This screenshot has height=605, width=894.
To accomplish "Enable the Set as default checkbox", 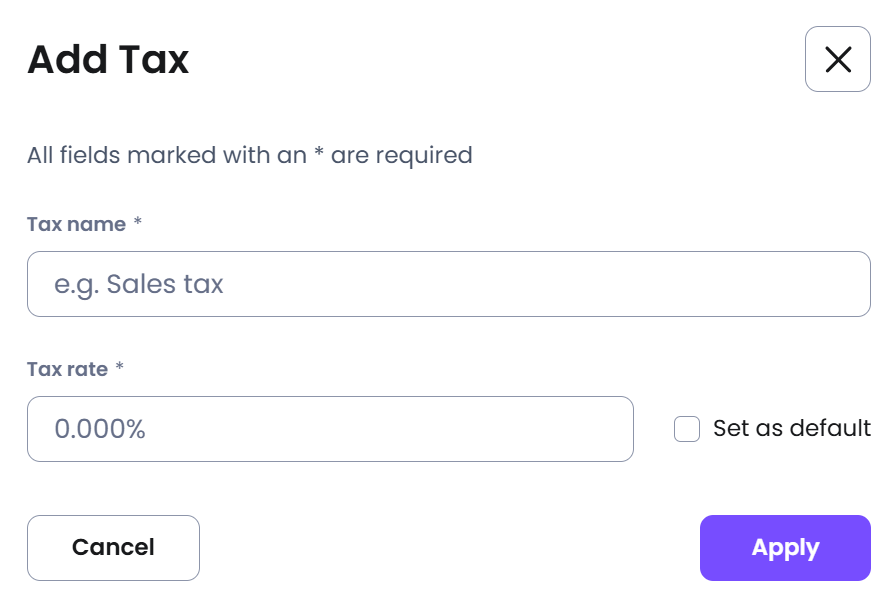I will pyautogui.click(x=686, y=429).
